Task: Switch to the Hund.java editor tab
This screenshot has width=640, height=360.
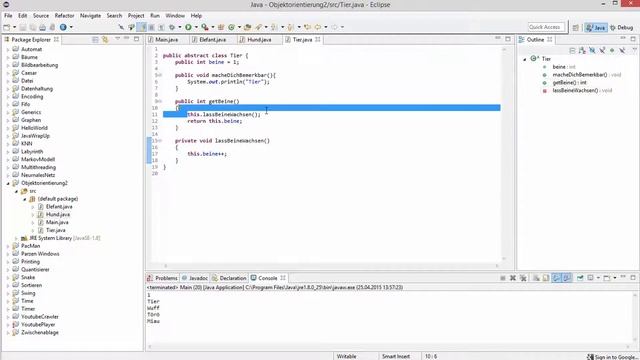Action: [259, 40]
